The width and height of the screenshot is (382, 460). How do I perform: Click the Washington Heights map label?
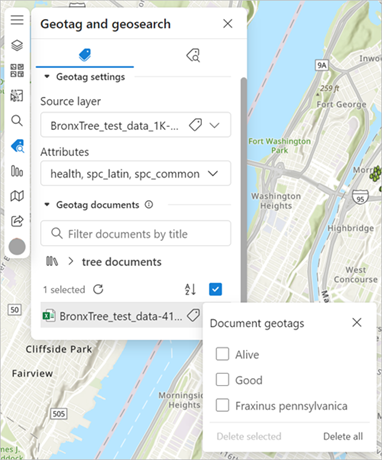point(276,201)
